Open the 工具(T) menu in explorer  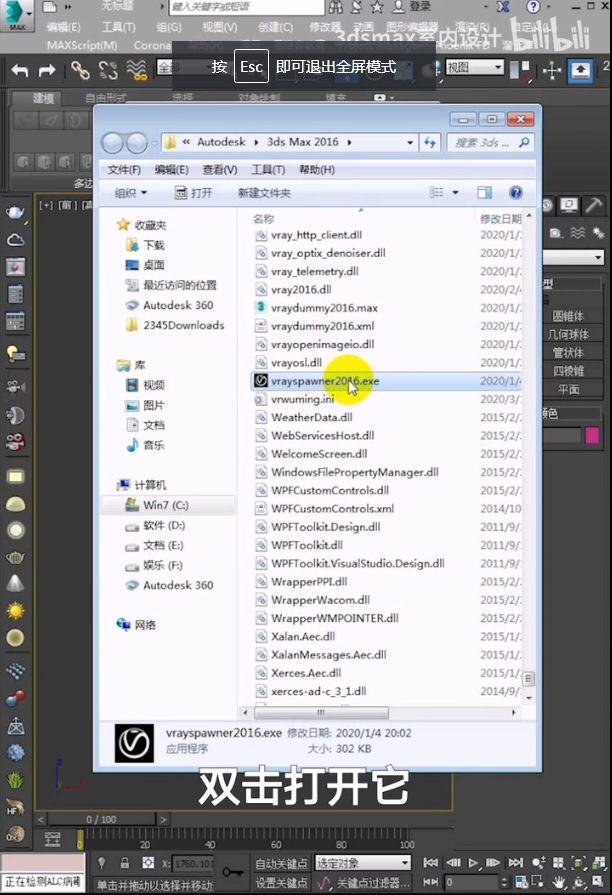(x=268, y=169)
